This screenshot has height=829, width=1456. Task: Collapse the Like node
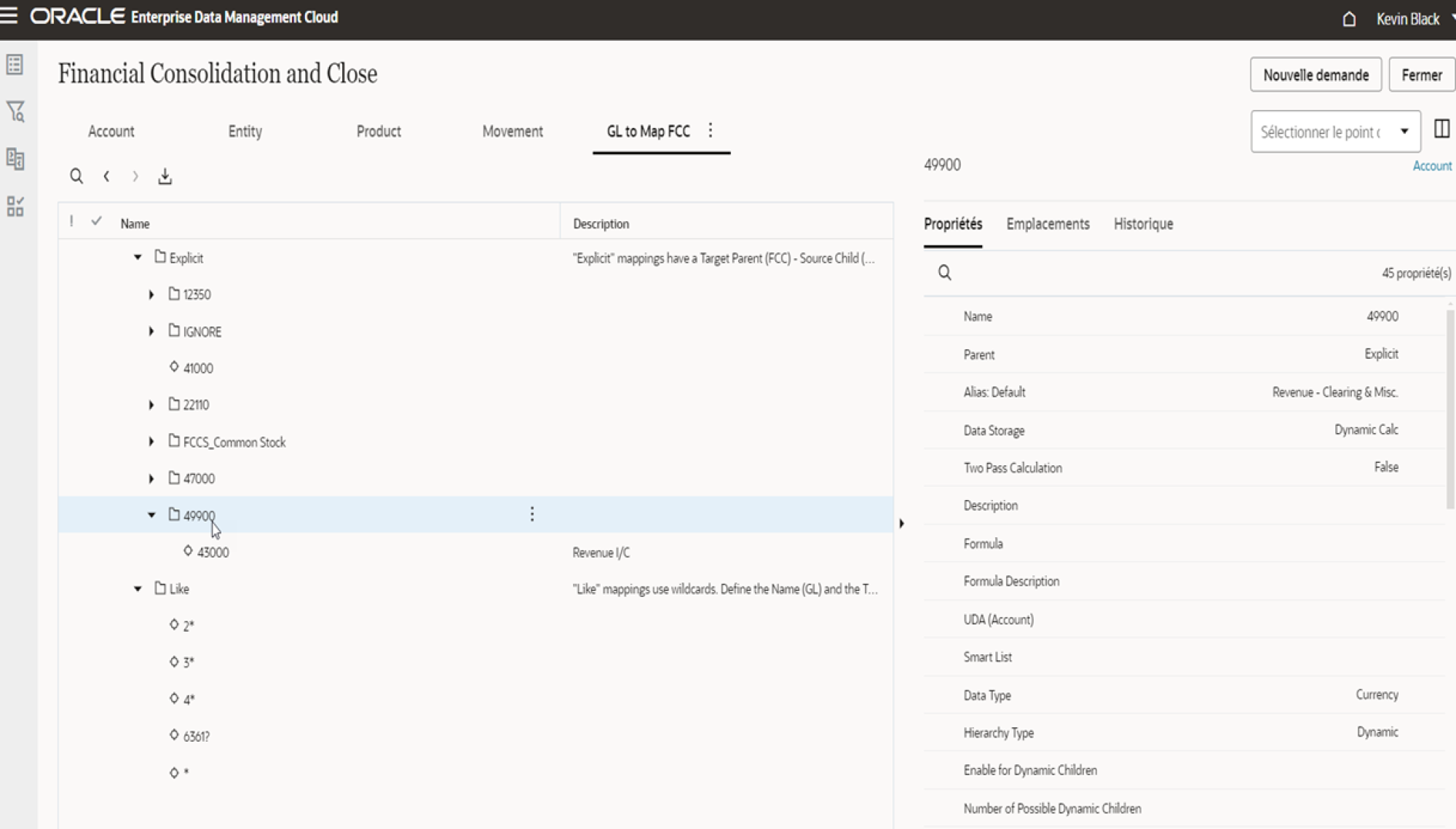[138, 588]
